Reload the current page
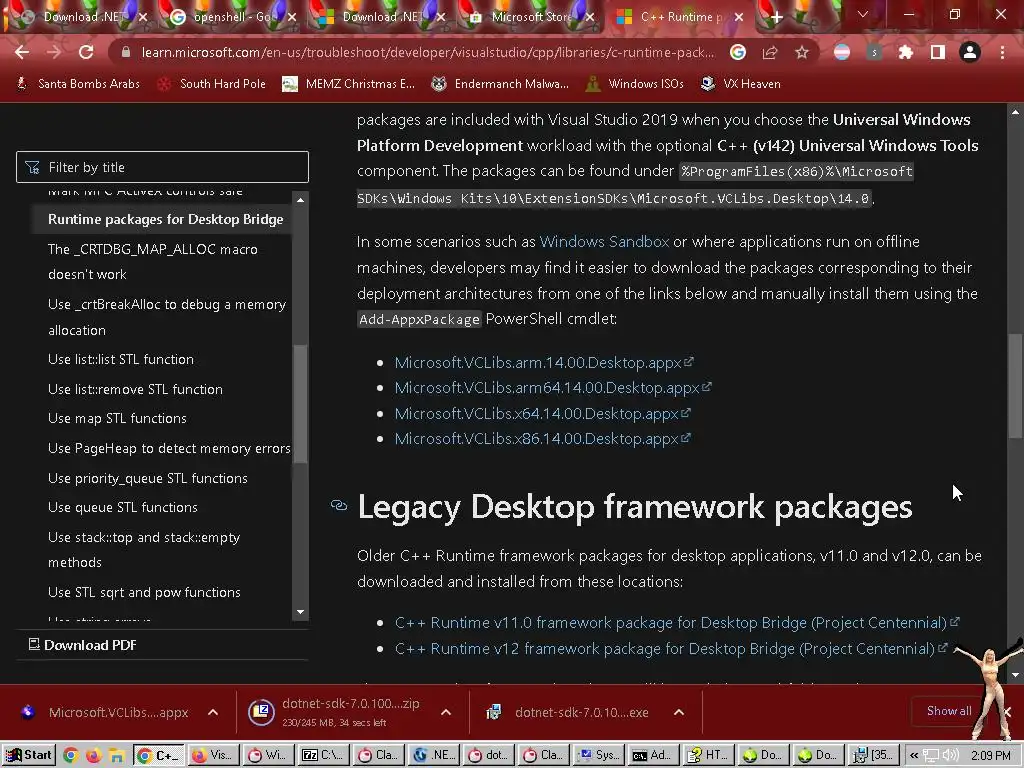Viewport: 1024px width, 768px height. click(86, 52)
